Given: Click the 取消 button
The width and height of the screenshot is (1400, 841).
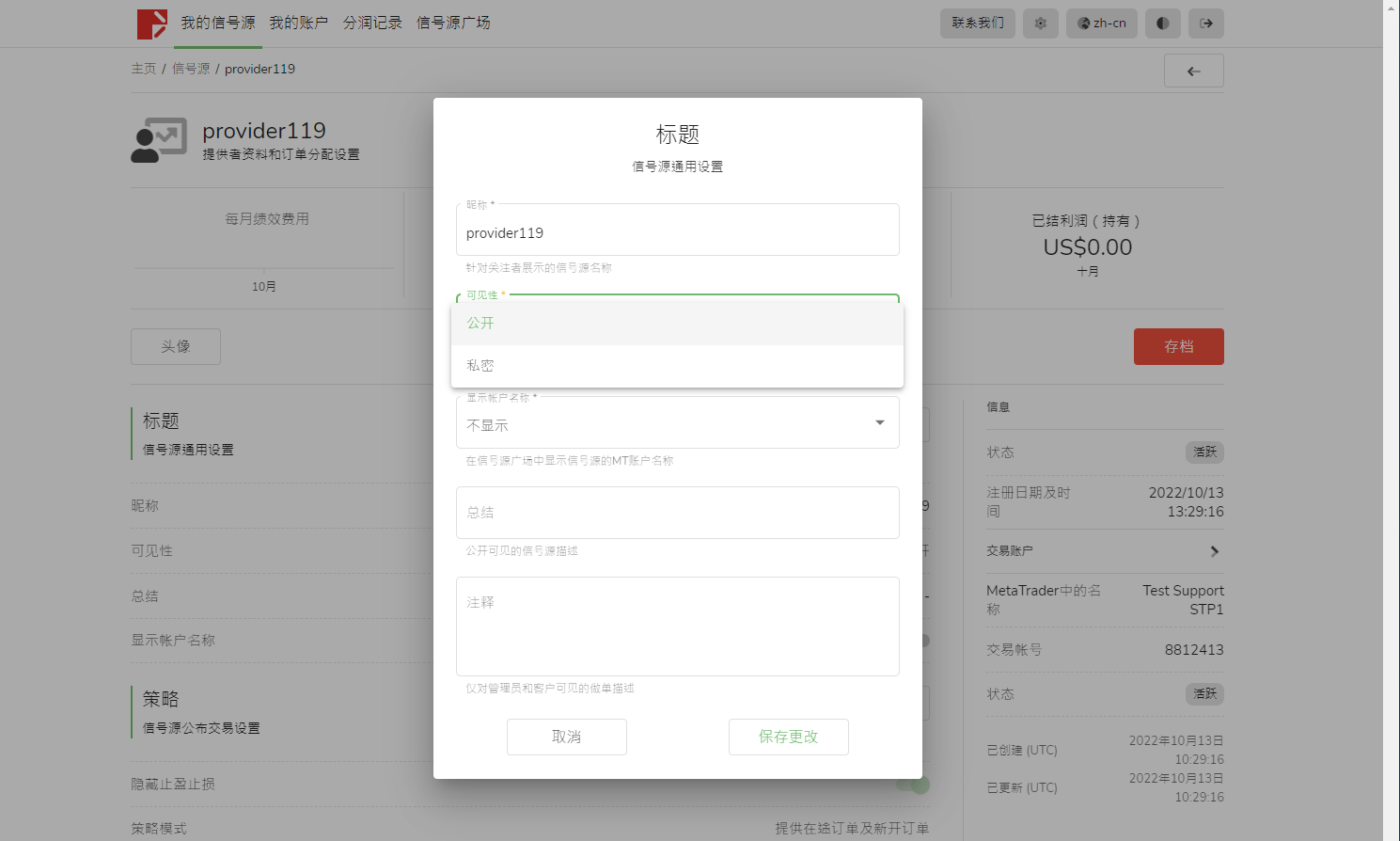Looking at the screenshot, I should click(566, 737).
